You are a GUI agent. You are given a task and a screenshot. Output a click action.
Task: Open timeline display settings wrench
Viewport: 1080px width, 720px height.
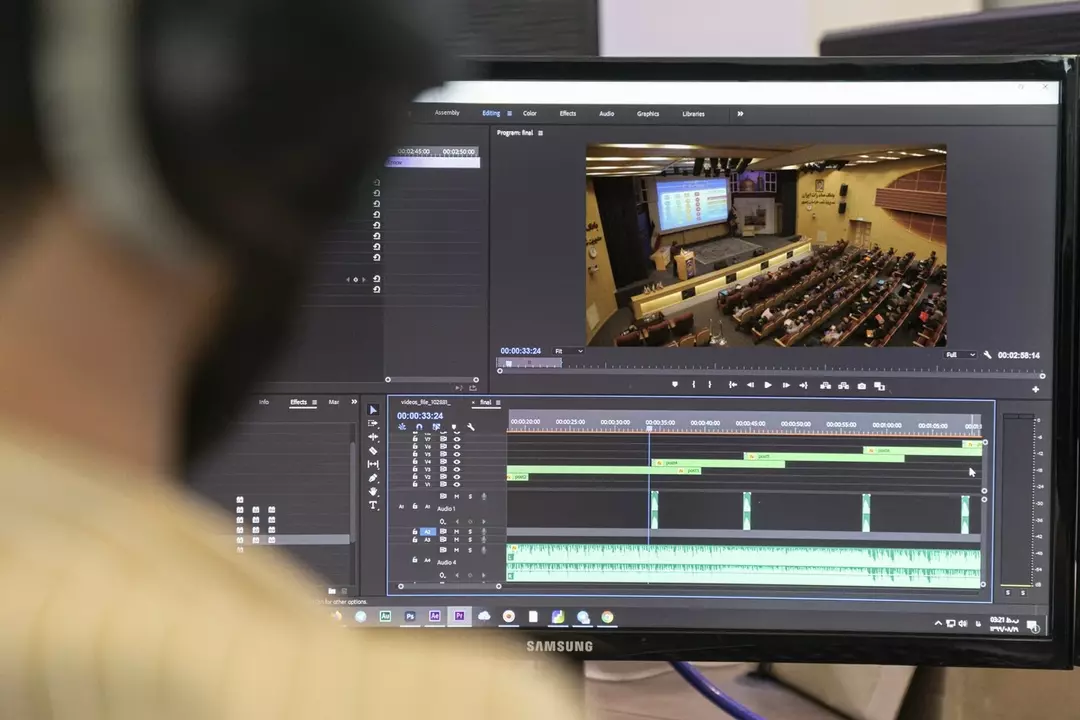(471, 427)
